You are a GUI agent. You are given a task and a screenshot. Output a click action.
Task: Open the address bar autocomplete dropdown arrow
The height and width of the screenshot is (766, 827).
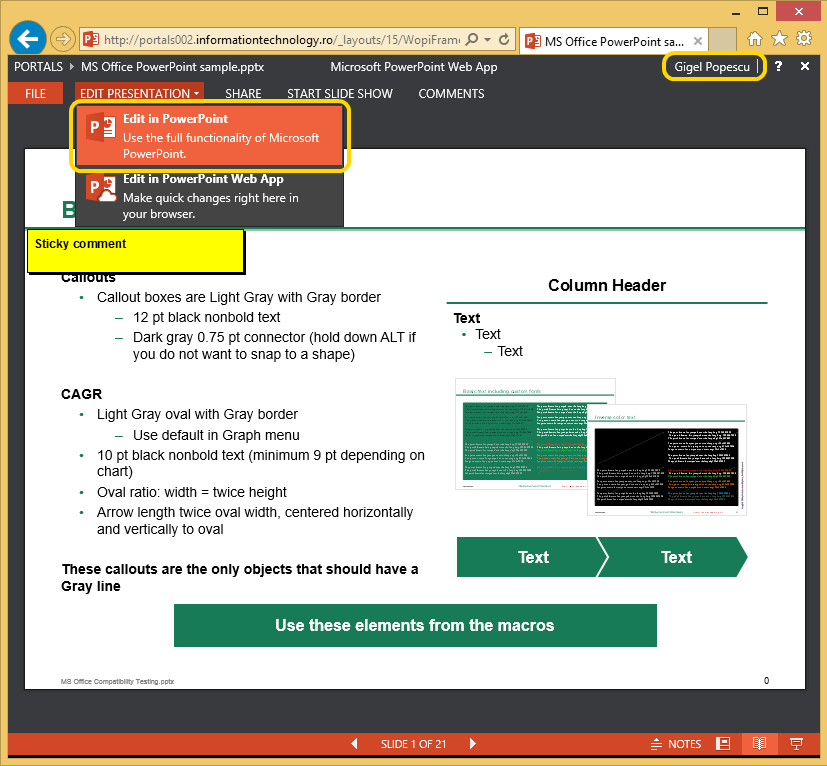(488, 40)
